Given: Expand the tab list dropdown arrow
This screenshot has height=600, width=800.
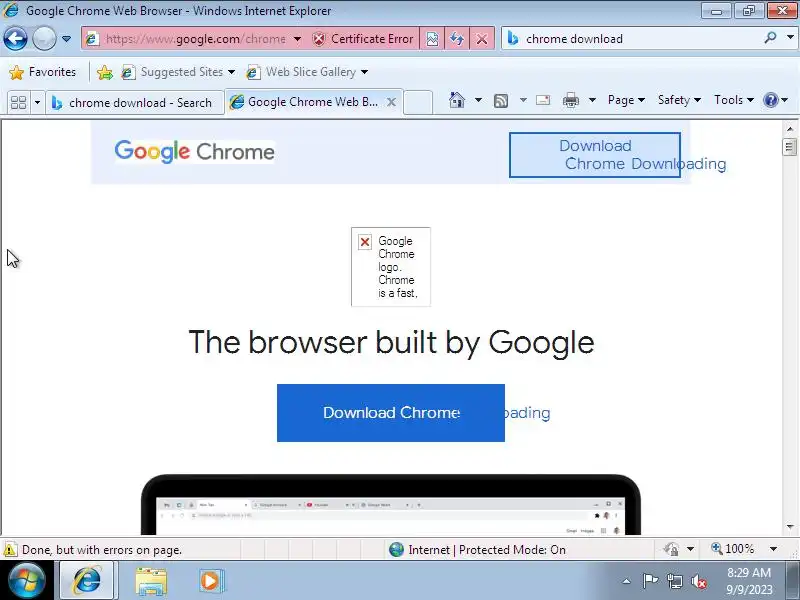Looking at the screenshot, I should click(x=37, y=103).
